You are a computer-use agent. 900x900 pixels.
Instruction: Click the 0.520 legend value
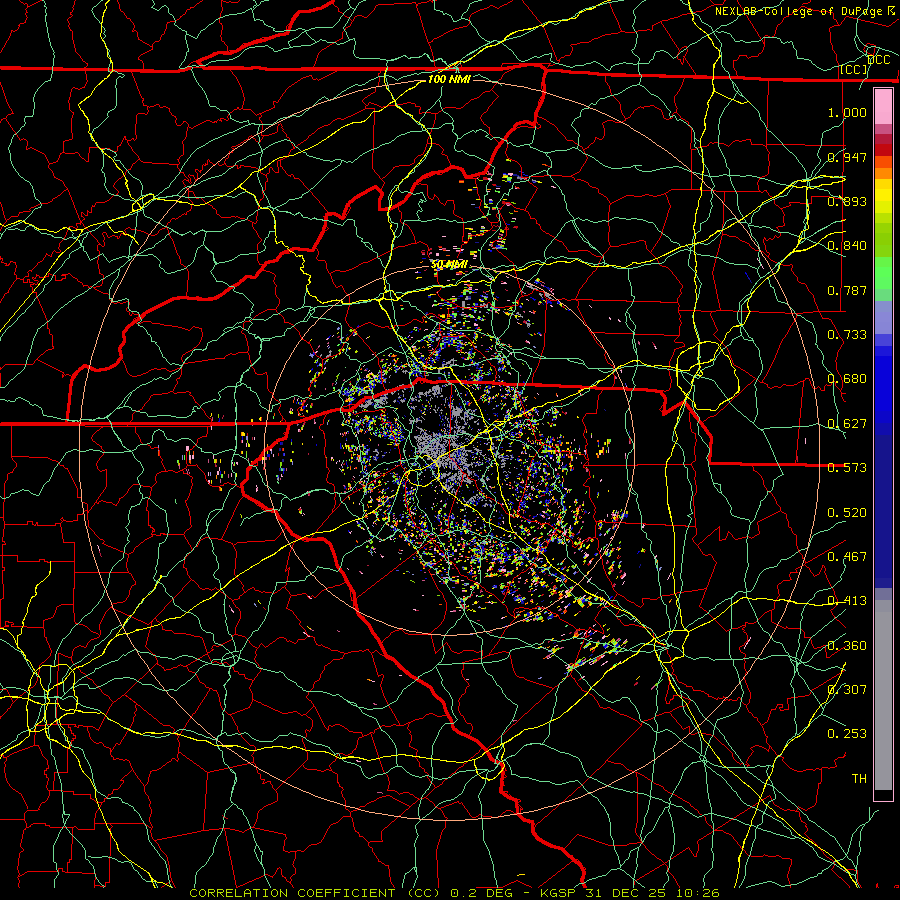coord(847,512)
